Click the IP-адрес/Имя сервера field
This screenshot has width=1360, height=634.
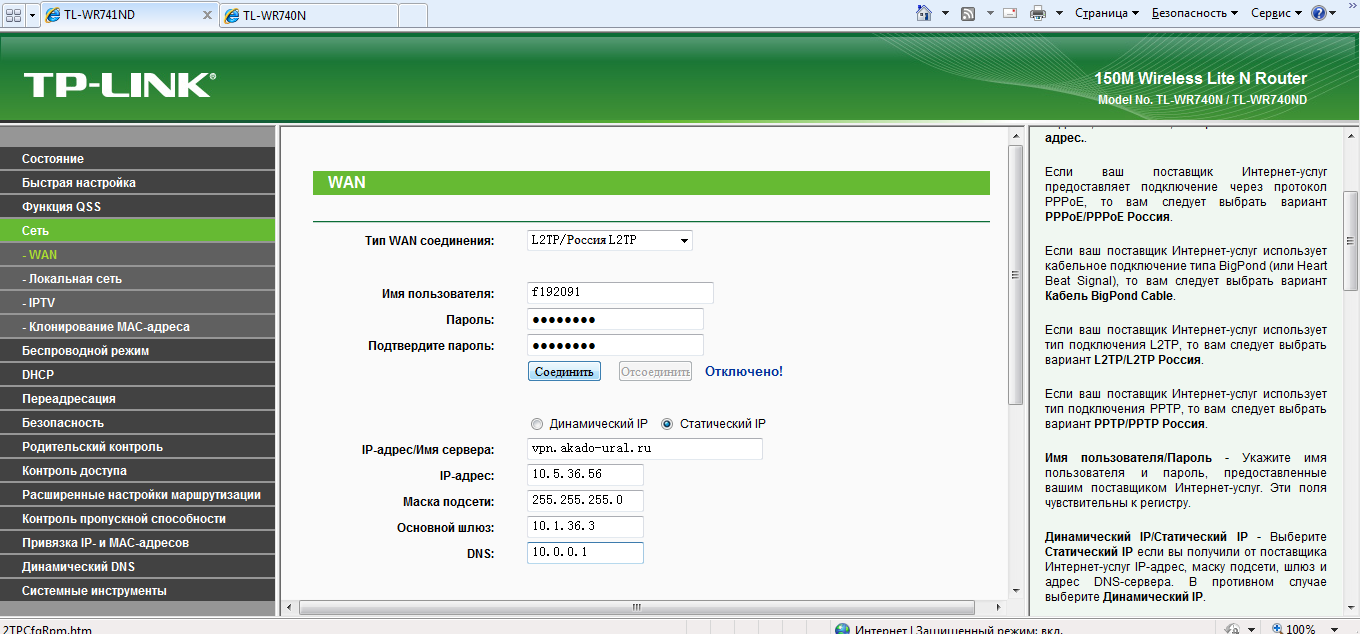coord(645,449)
